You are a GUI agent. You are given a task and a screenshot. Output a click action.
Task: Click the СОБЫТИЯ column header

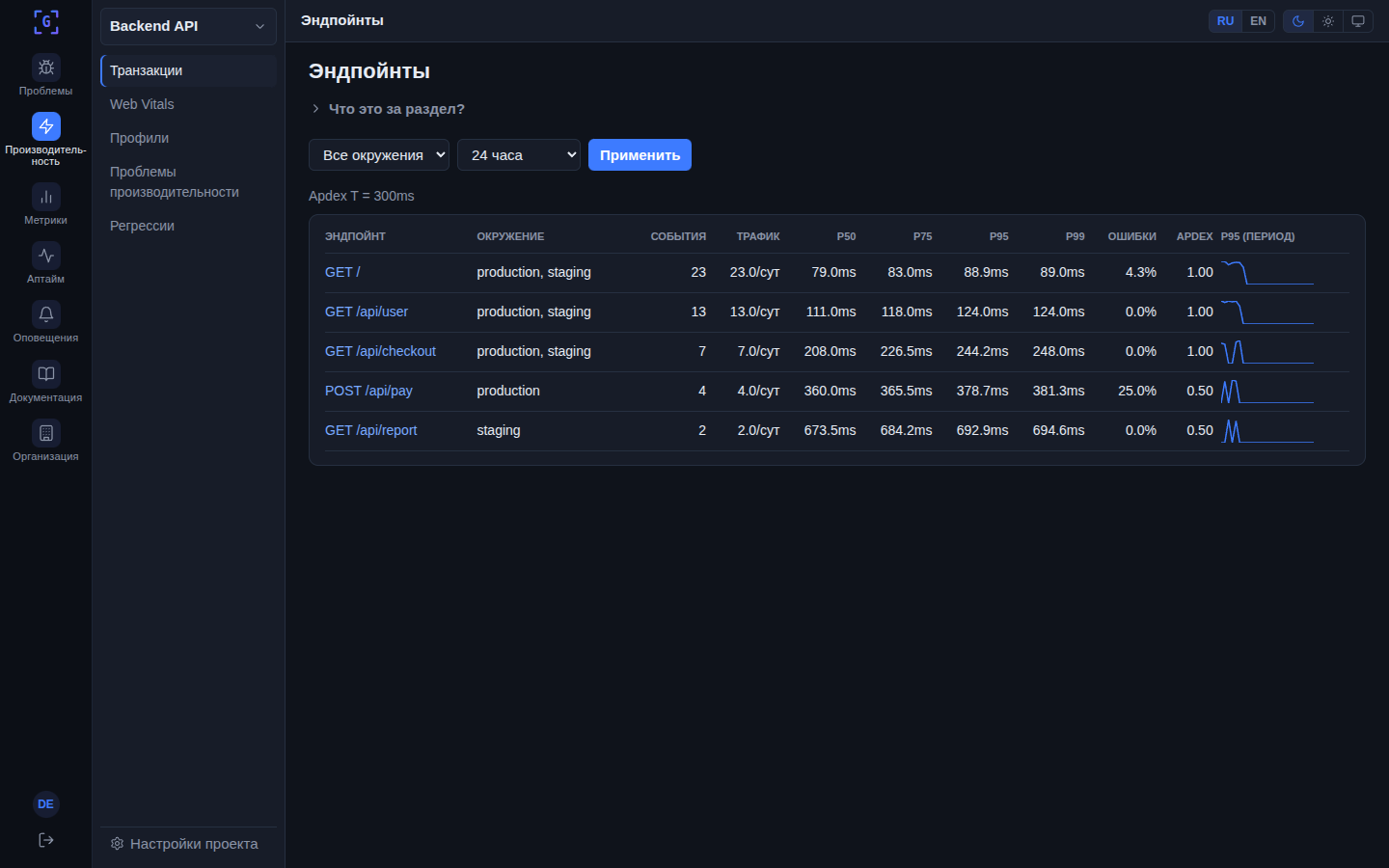tap(678, 236)
